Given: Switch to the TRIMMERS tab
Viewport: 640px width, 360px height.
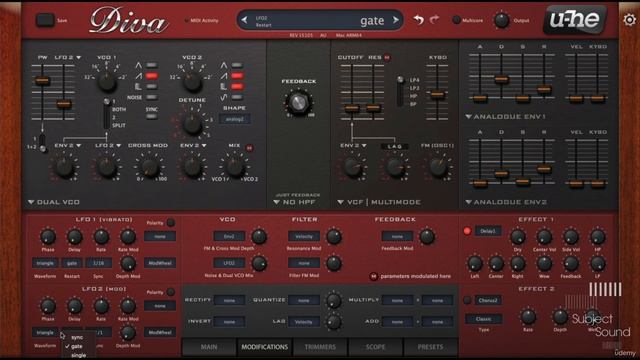Looking at the screenshot, I should [x=320, y=347].
